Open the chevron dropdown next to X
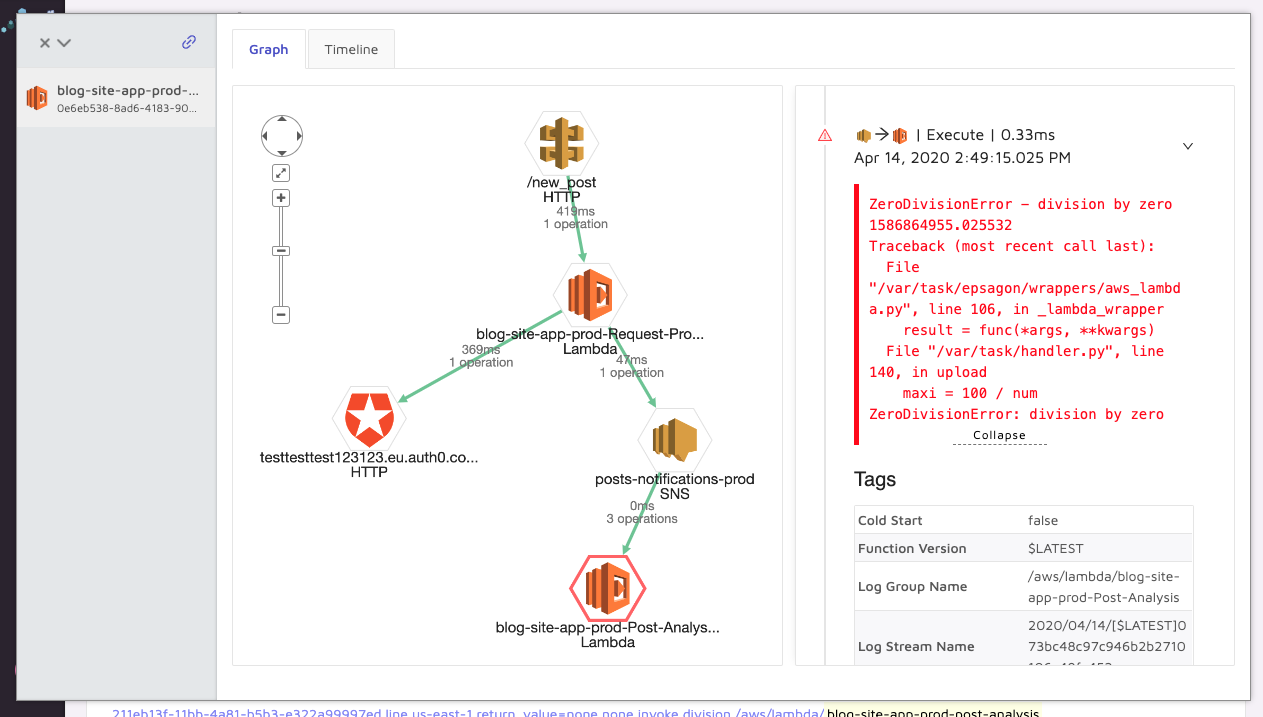1263x717 pixels. point(64,43)
